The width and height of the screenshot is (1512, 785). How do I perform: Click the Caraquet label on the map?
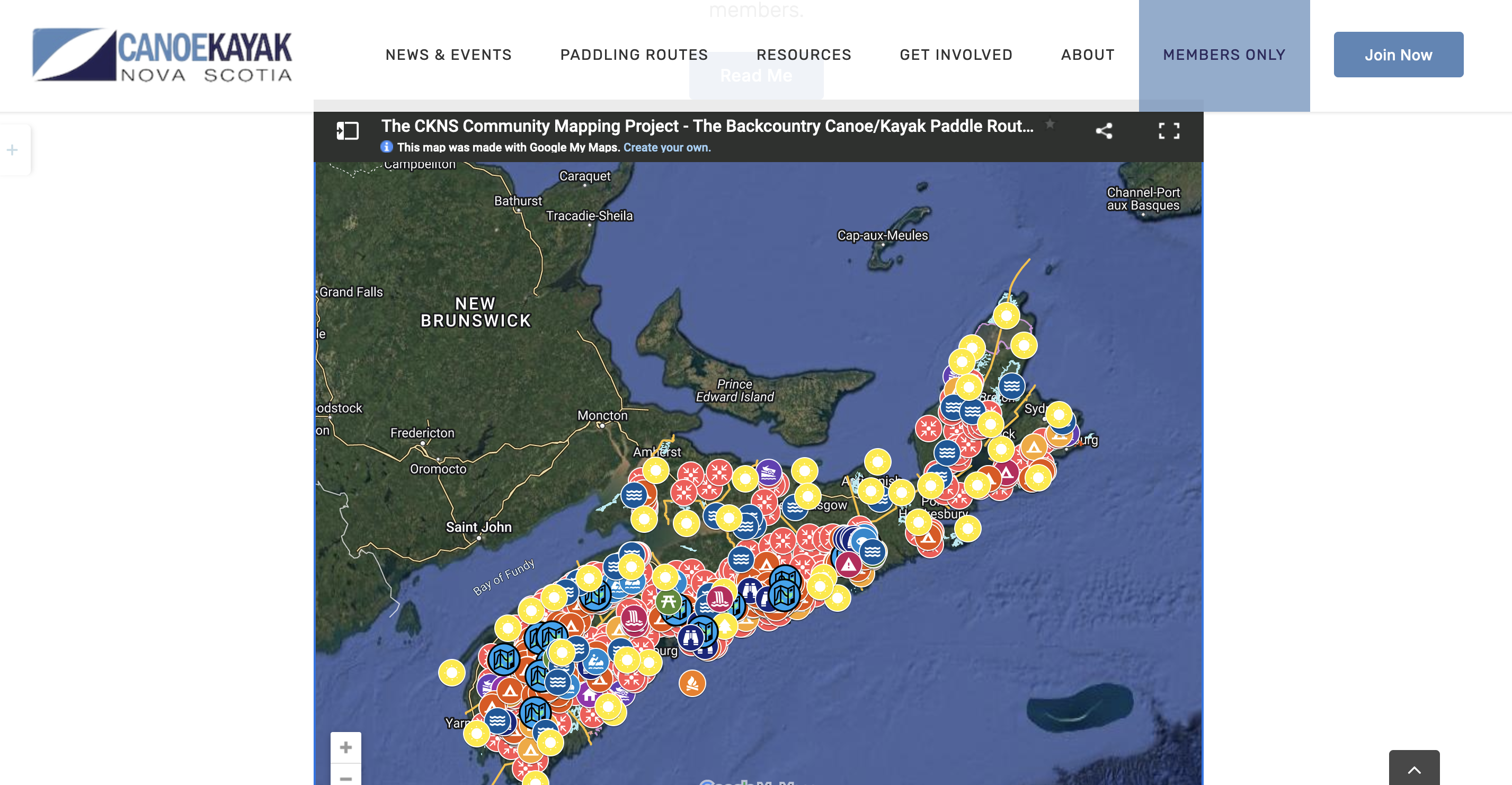[x=584, y=176]
